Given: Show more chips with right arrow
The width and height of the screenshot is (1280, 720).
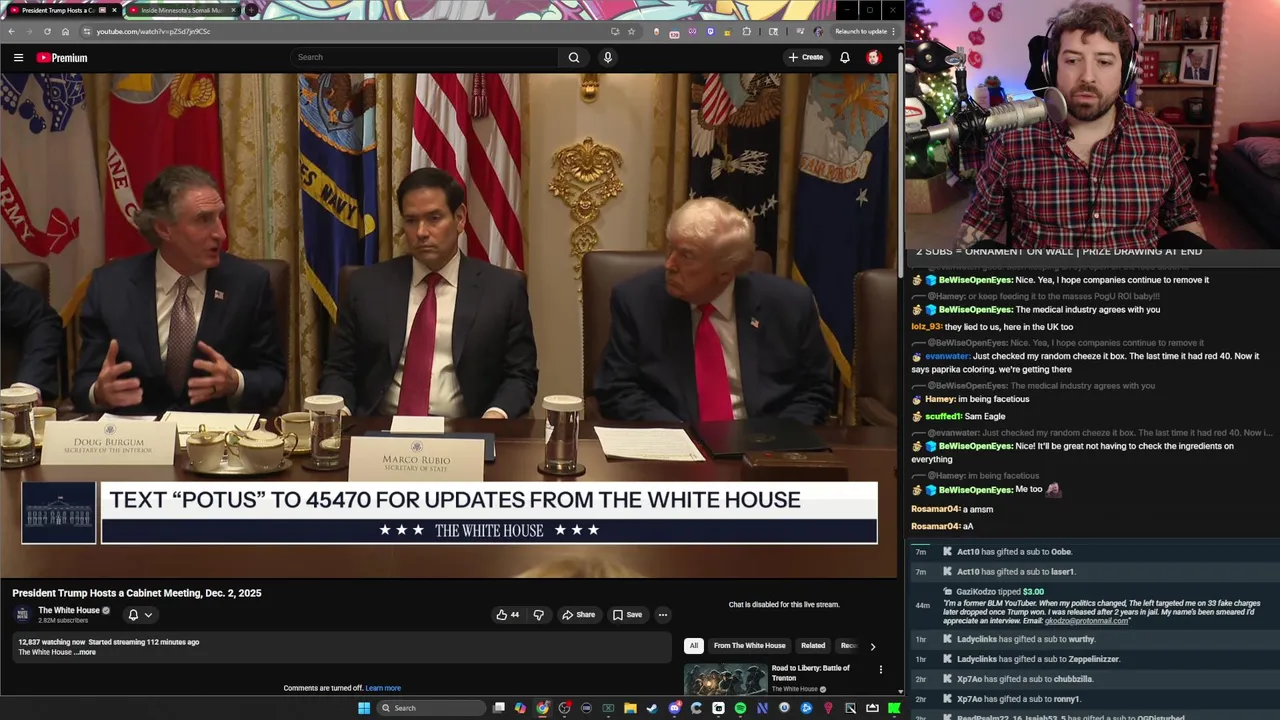Looking at the screenshot, I should (x=872, y=646).
